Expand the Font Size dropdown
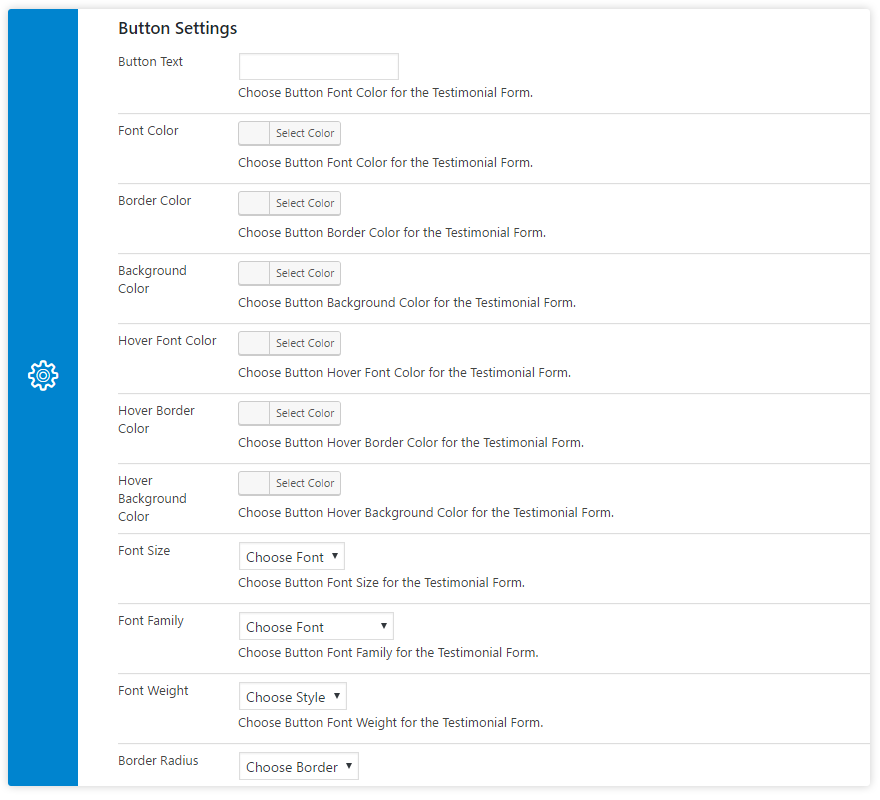The image size is (880, 800). 292,556
